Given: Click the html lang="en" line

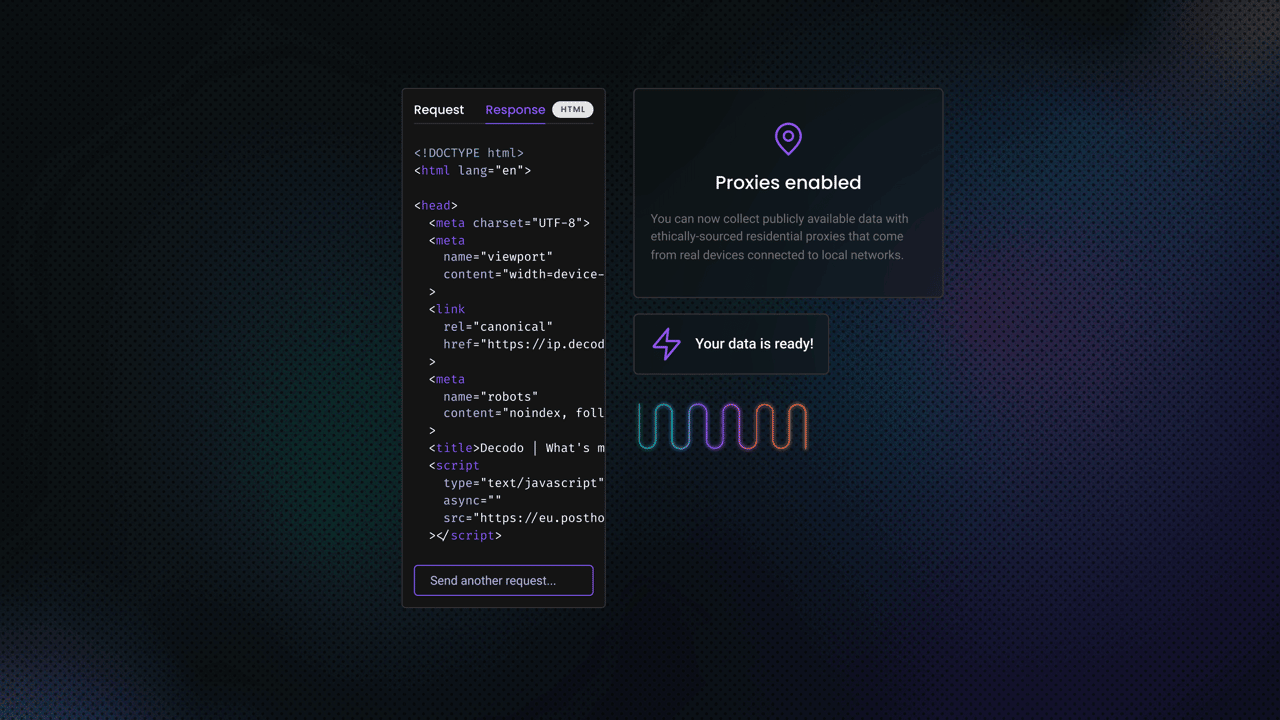Looking at the screenshot, I should coord(472,171).
